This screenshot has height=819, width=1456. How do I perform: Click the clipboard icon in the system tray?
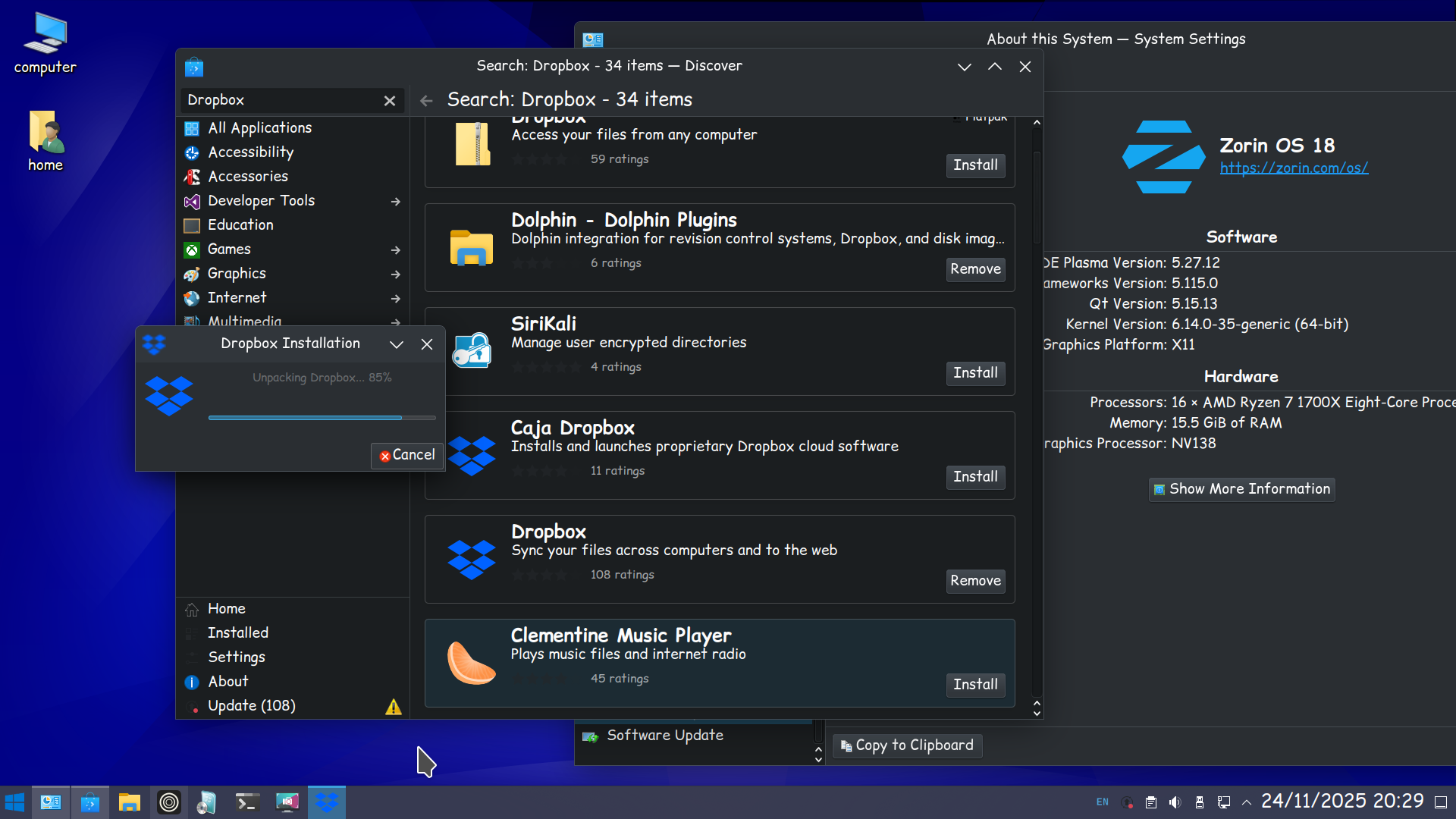click(x=1150, y=802)
